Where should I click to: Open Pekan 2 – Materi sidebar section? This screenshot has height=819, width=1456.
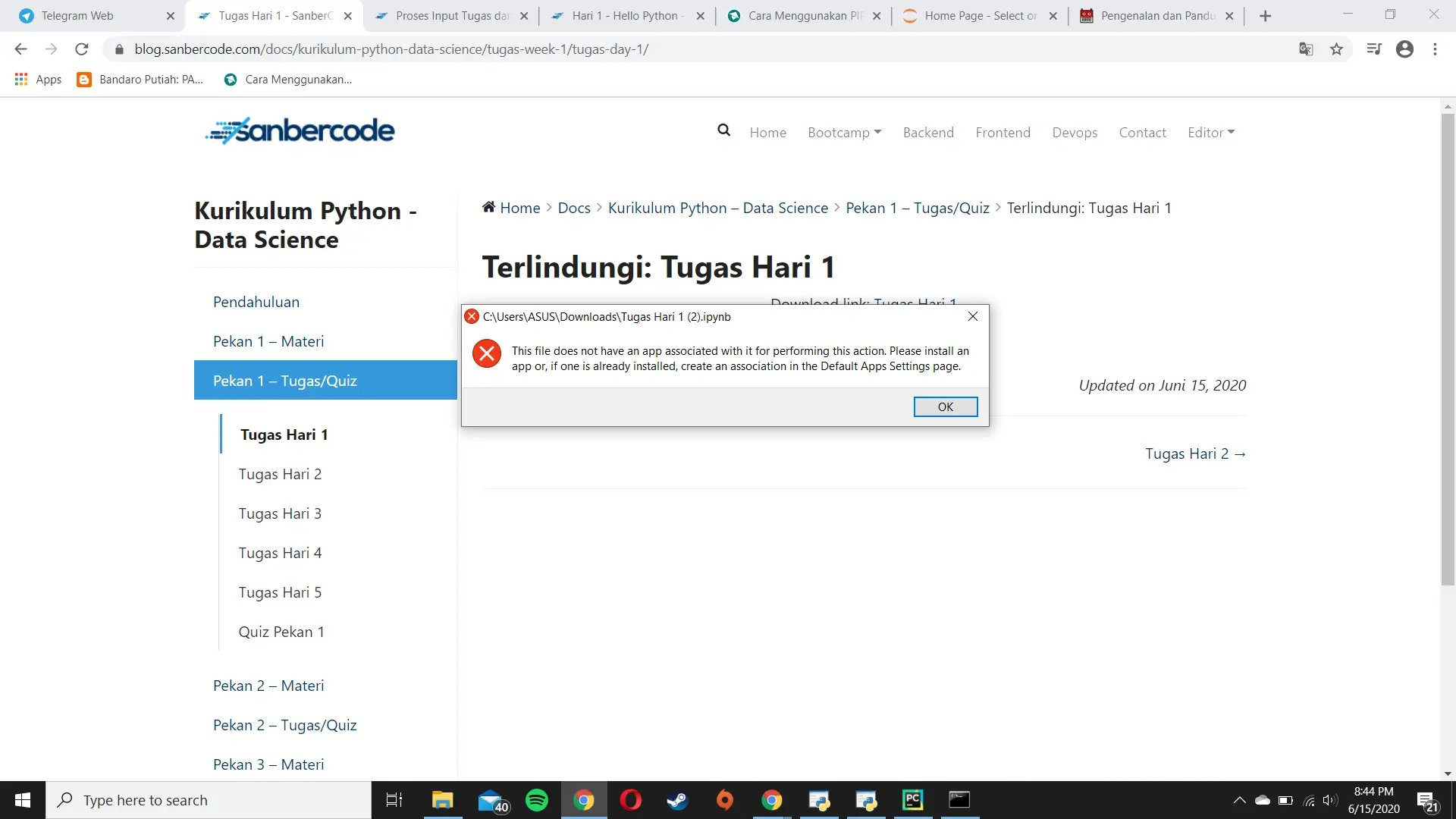click(268, 686)
